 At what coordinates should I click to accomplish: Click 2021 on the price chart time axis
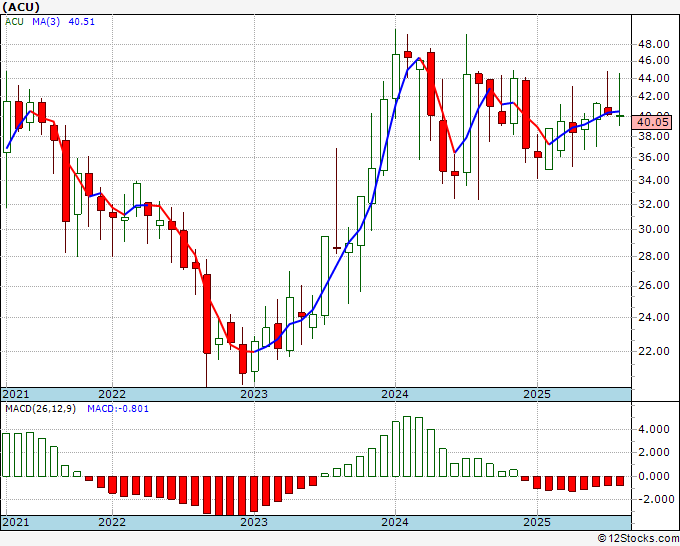16,394
